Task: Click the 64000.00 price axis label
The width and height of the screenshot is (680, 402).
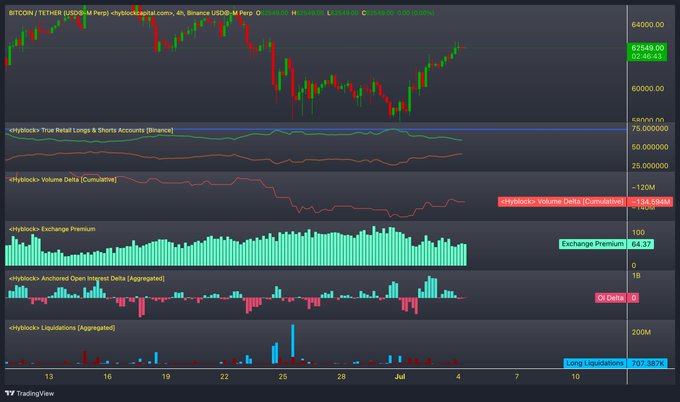Action: point(647,25)
